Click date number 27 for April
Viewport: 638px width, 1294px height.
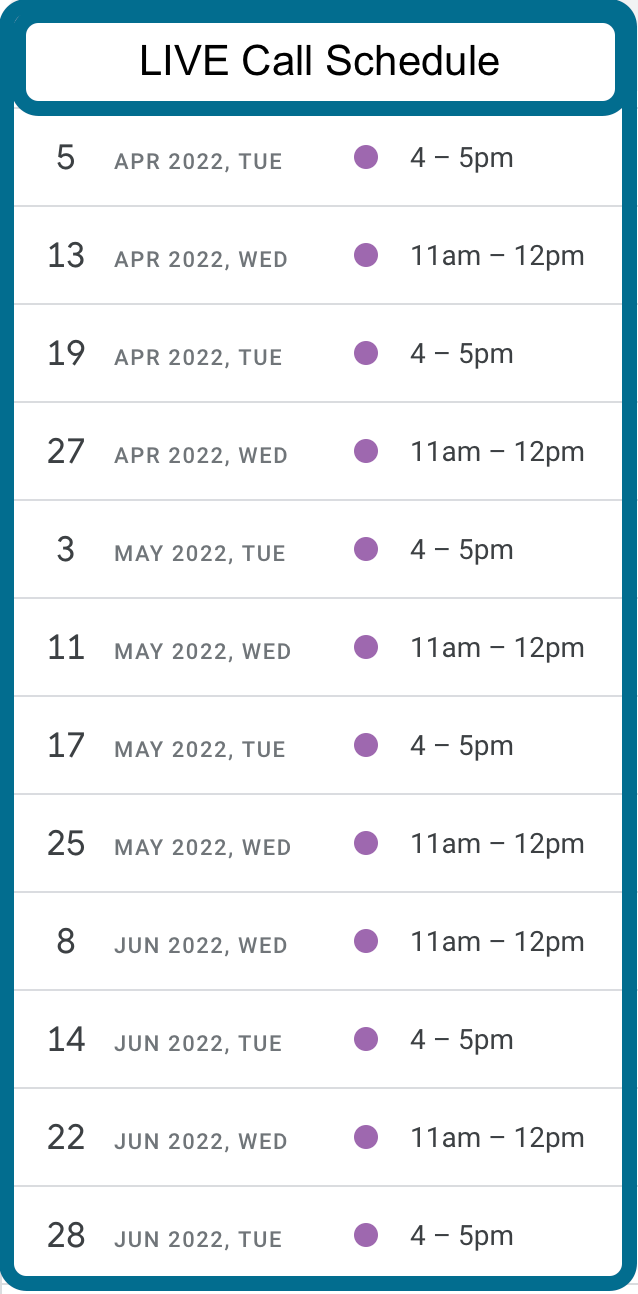pyautogui.click(x=66, y=451)
